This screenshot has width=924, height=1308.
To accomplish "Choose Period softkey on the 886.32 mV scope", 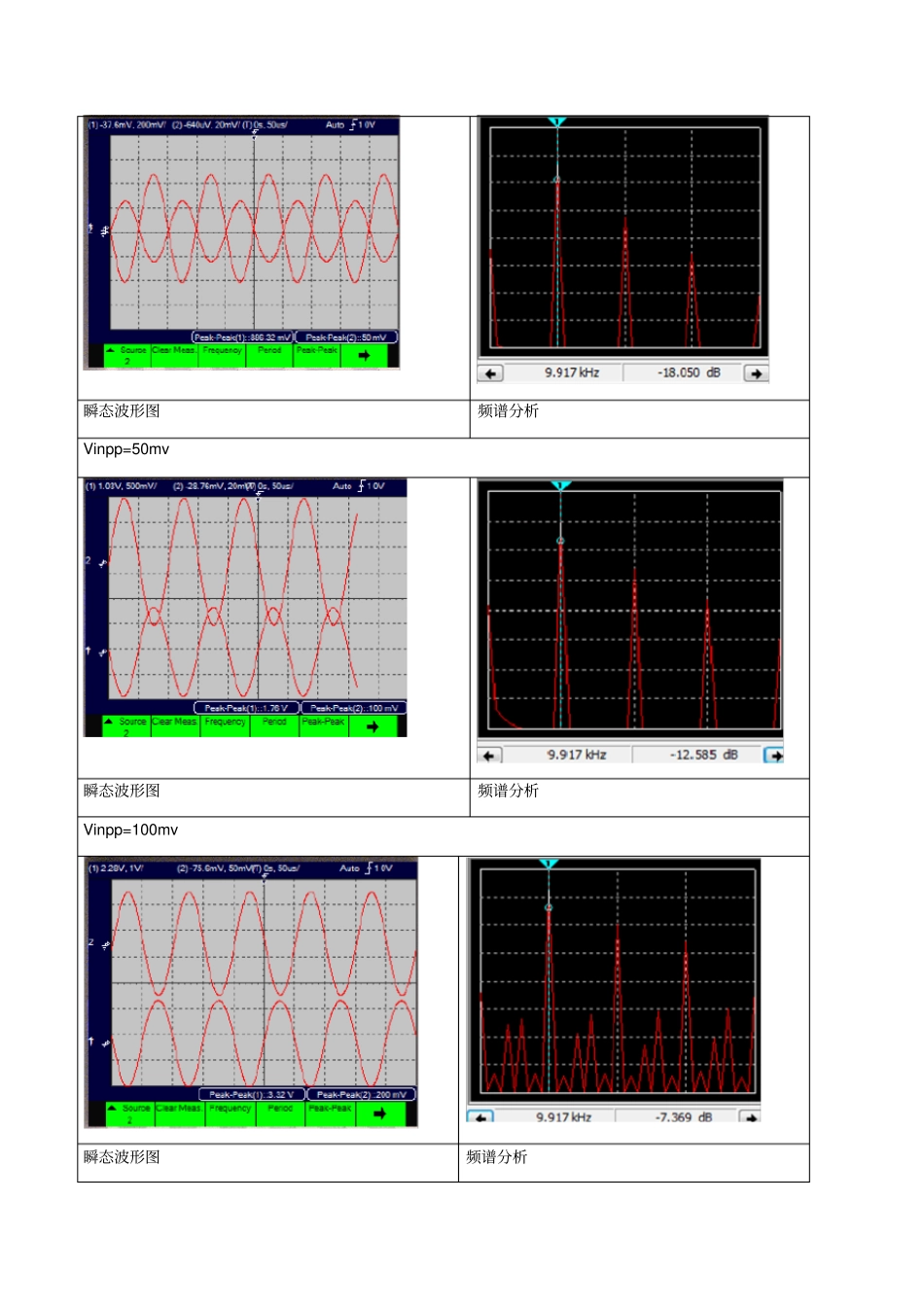I will click(269, 356).
